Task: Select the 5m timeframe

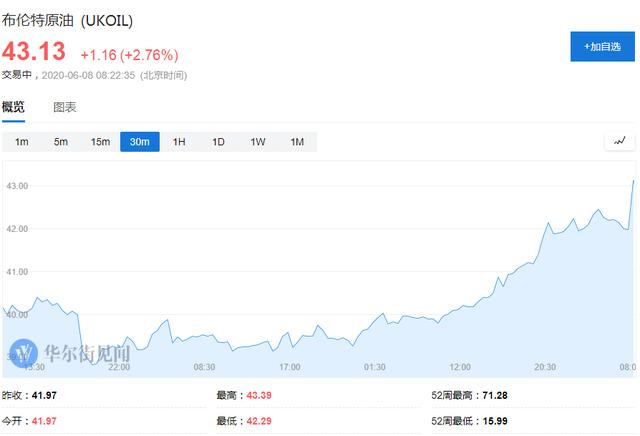Action: click(61, 142)
